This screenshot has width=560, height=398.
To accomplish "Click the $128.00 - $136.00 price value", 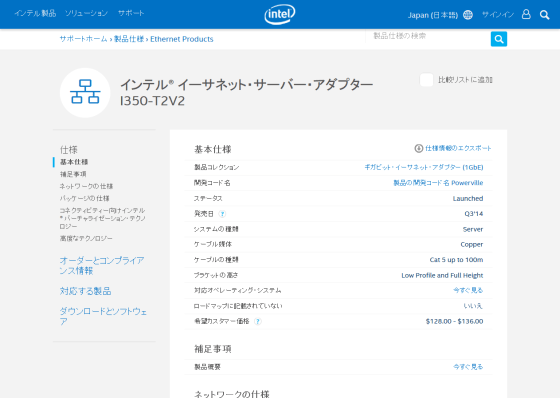I will point(454,322).
